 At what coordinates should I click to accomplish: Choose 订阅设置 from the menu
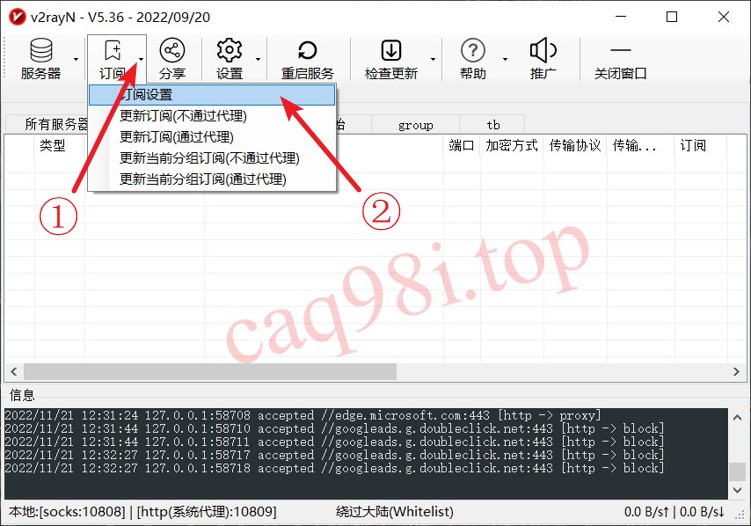(x=212, y=95)
